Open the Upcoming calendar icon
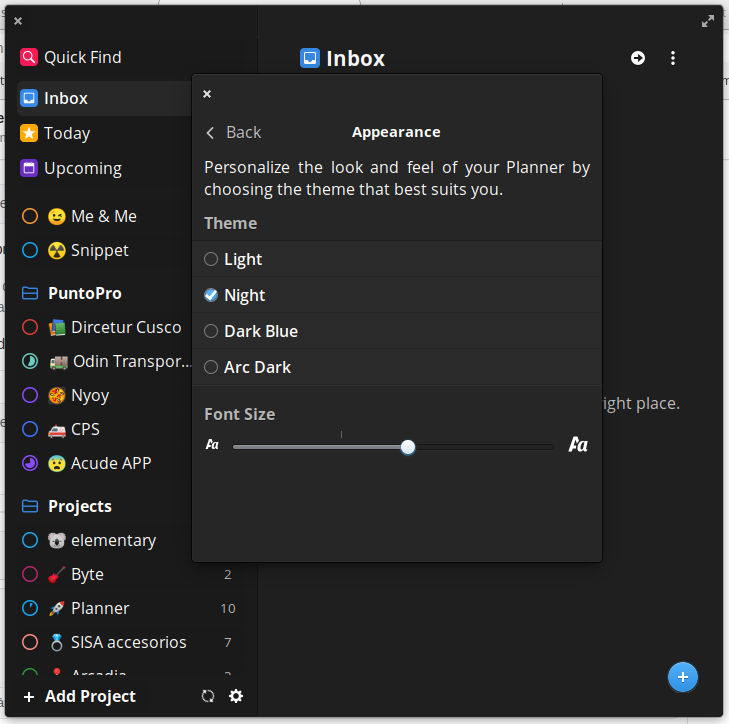 coord(29,168)
